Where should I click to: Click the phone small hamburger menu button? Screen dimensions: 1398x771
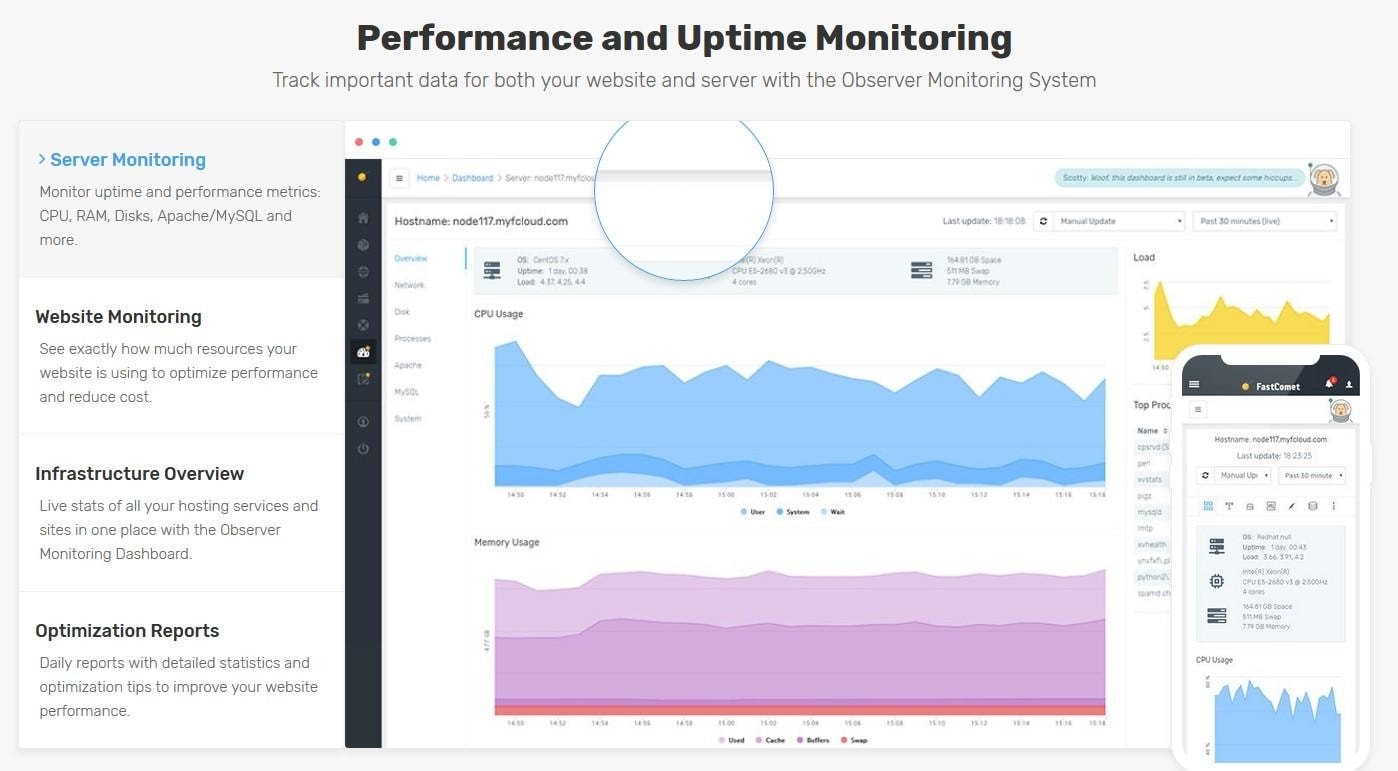(1198, 409)
